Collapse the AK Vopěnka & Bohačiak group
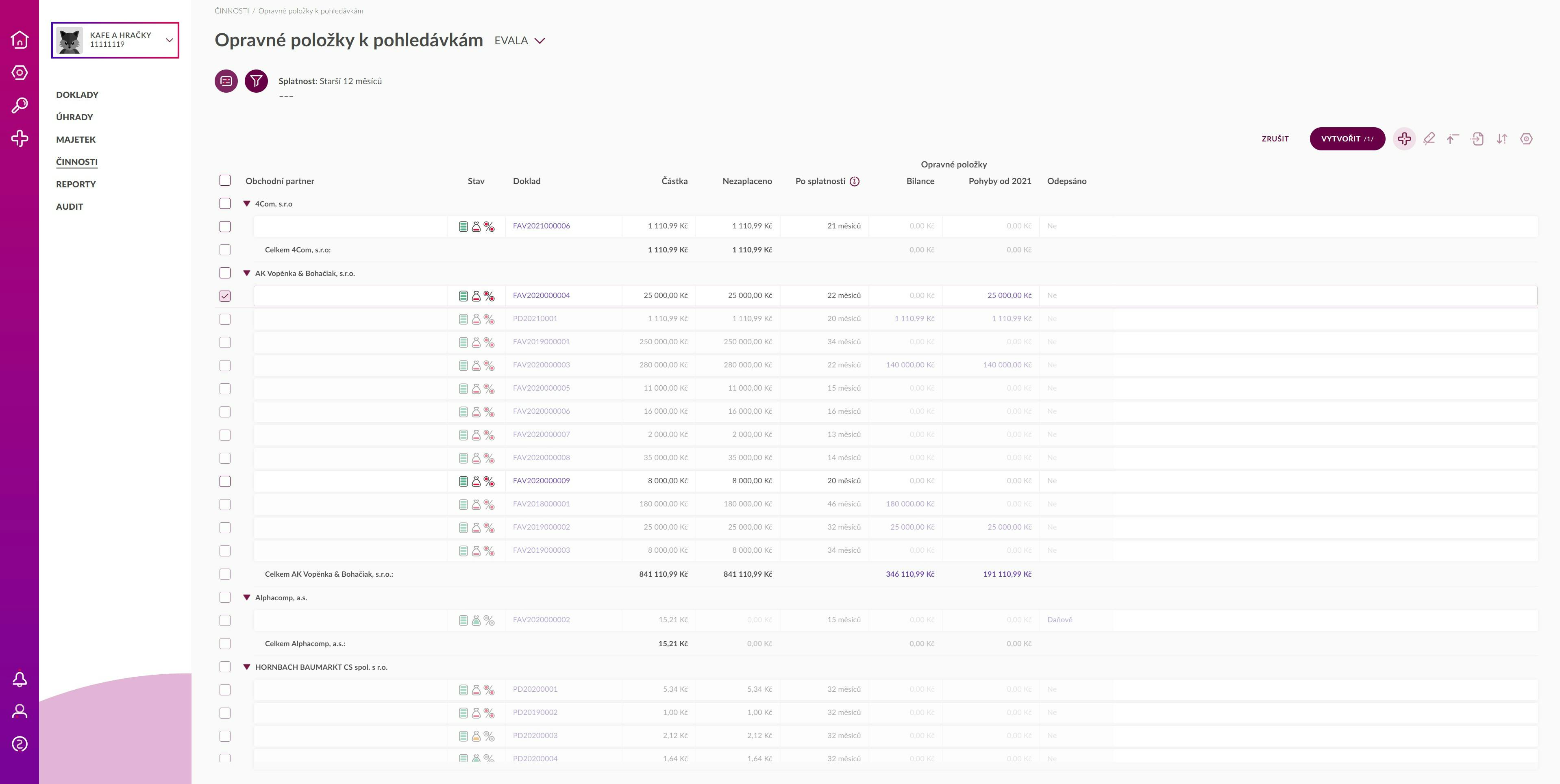1560x784 pixels. coord(246,274)
